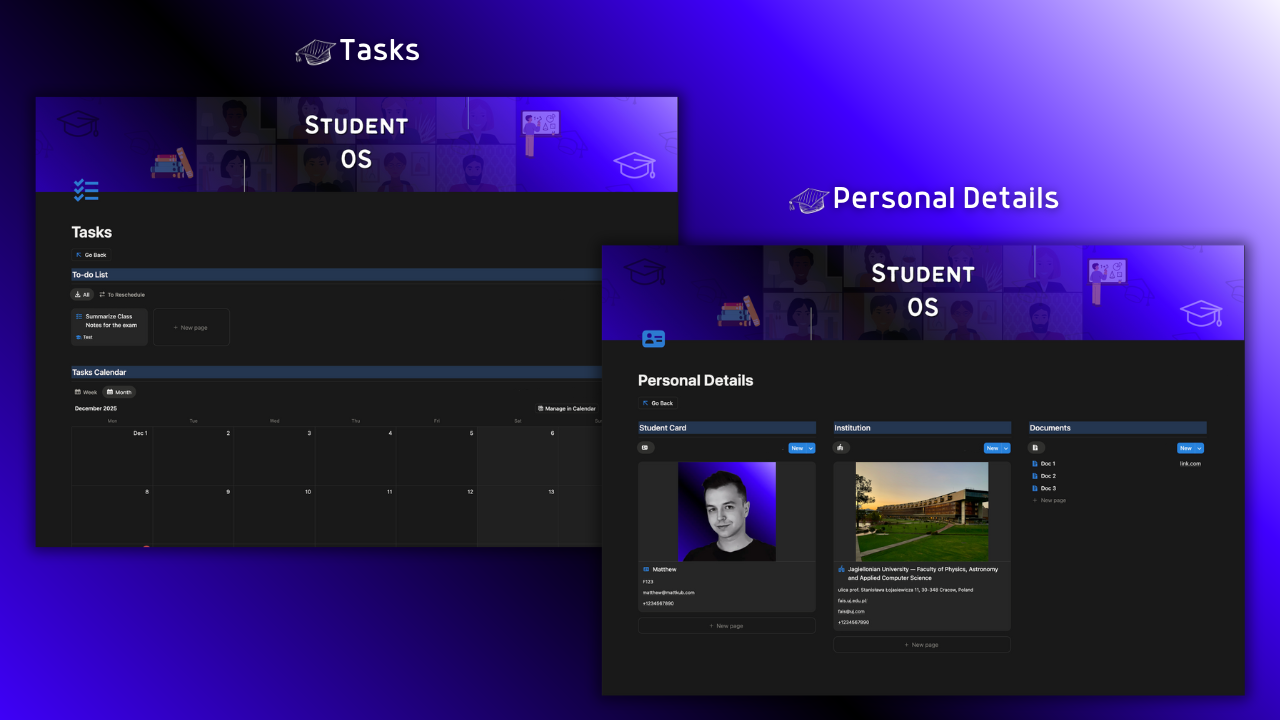The image size is (1280, 720).
Task: Open the link.com hyperlink next to Doc 1
Action: (x=1191, y=463)
